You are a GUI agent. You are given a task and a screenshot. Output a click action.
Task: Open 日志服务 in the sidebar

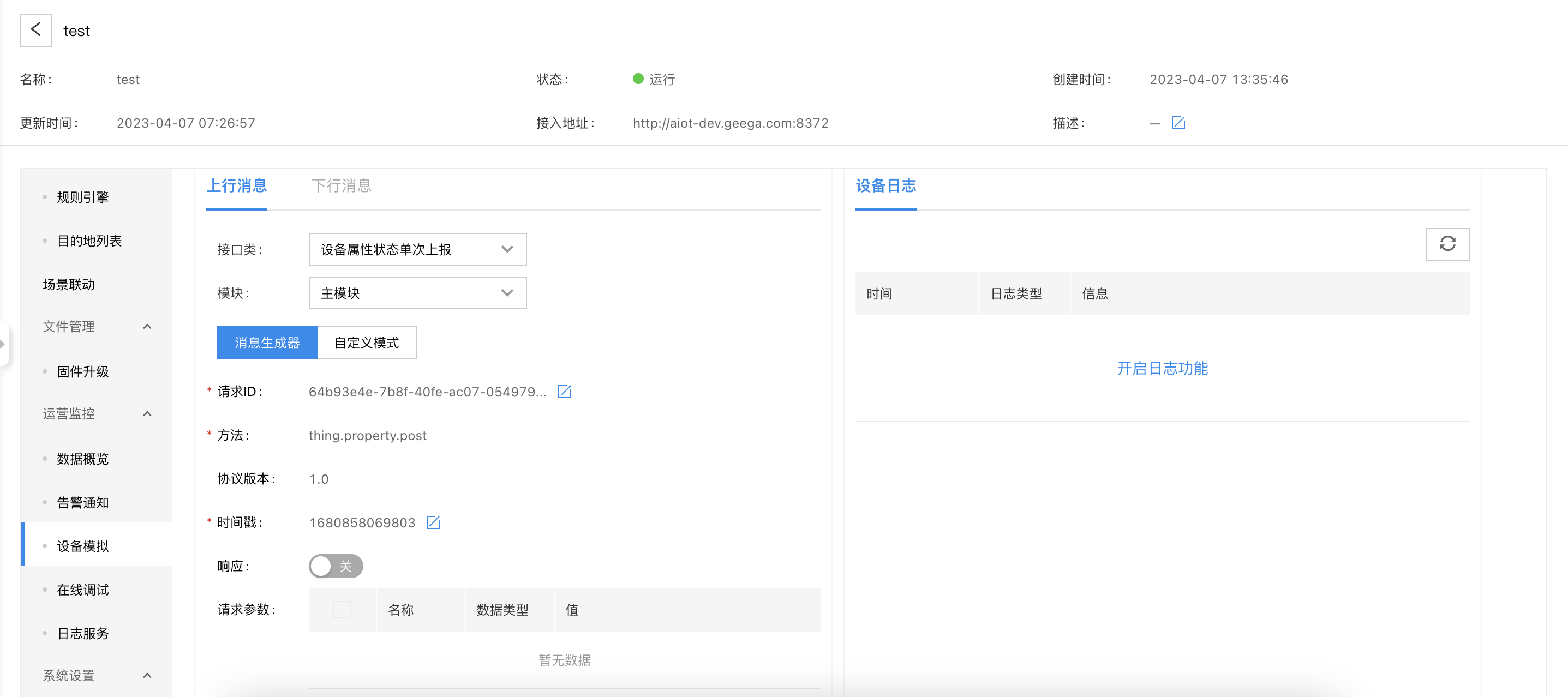[x=96, y=633]
